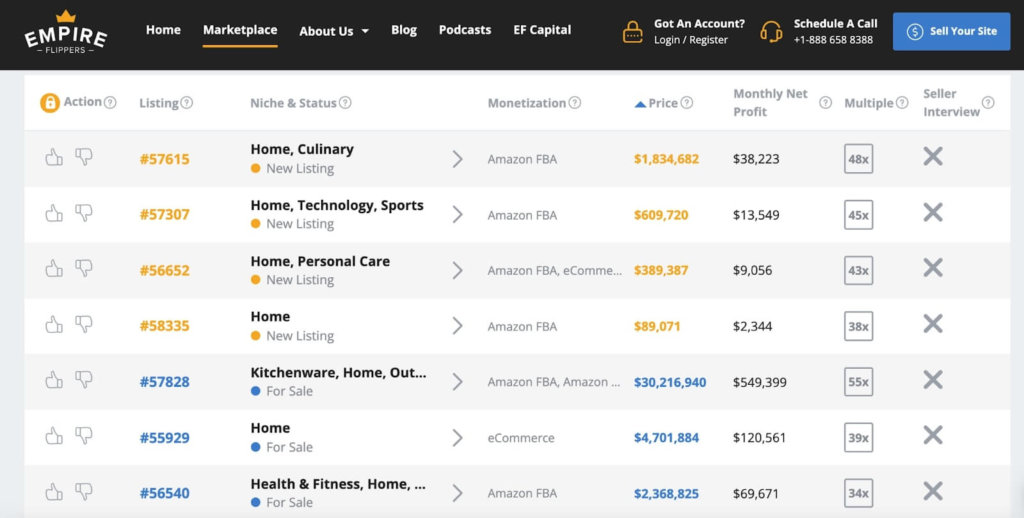1024x518 pixels.
Task: Click the Sell Your Site button
Action: pos(951,31)
